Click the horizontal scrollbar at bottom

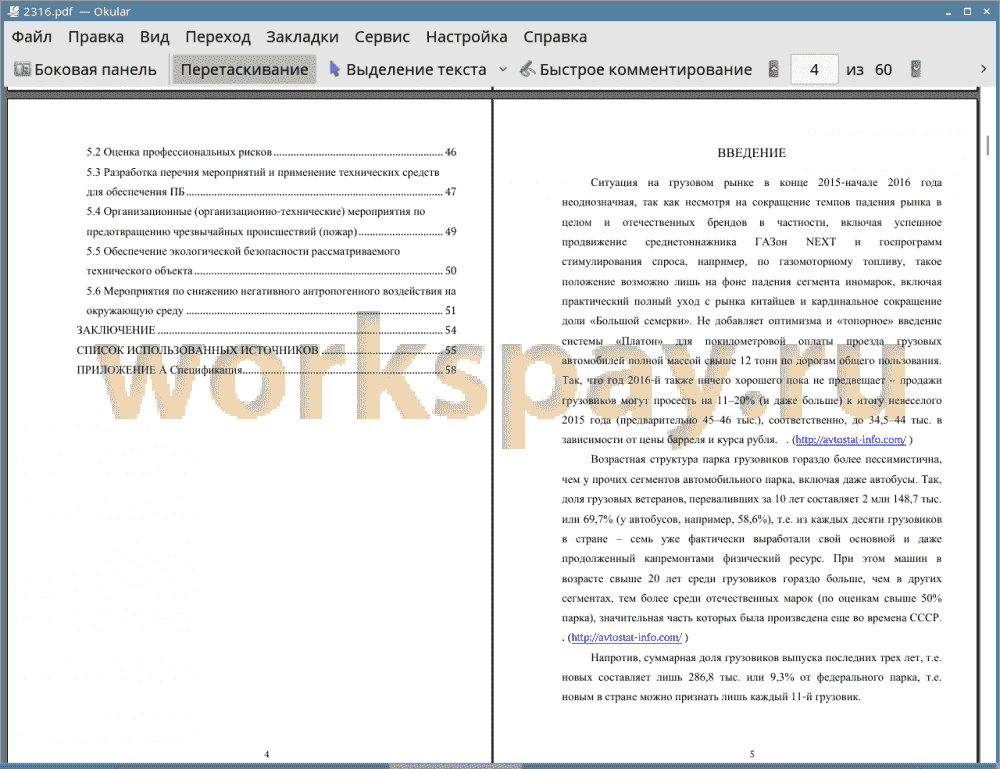tap(455, 766)
